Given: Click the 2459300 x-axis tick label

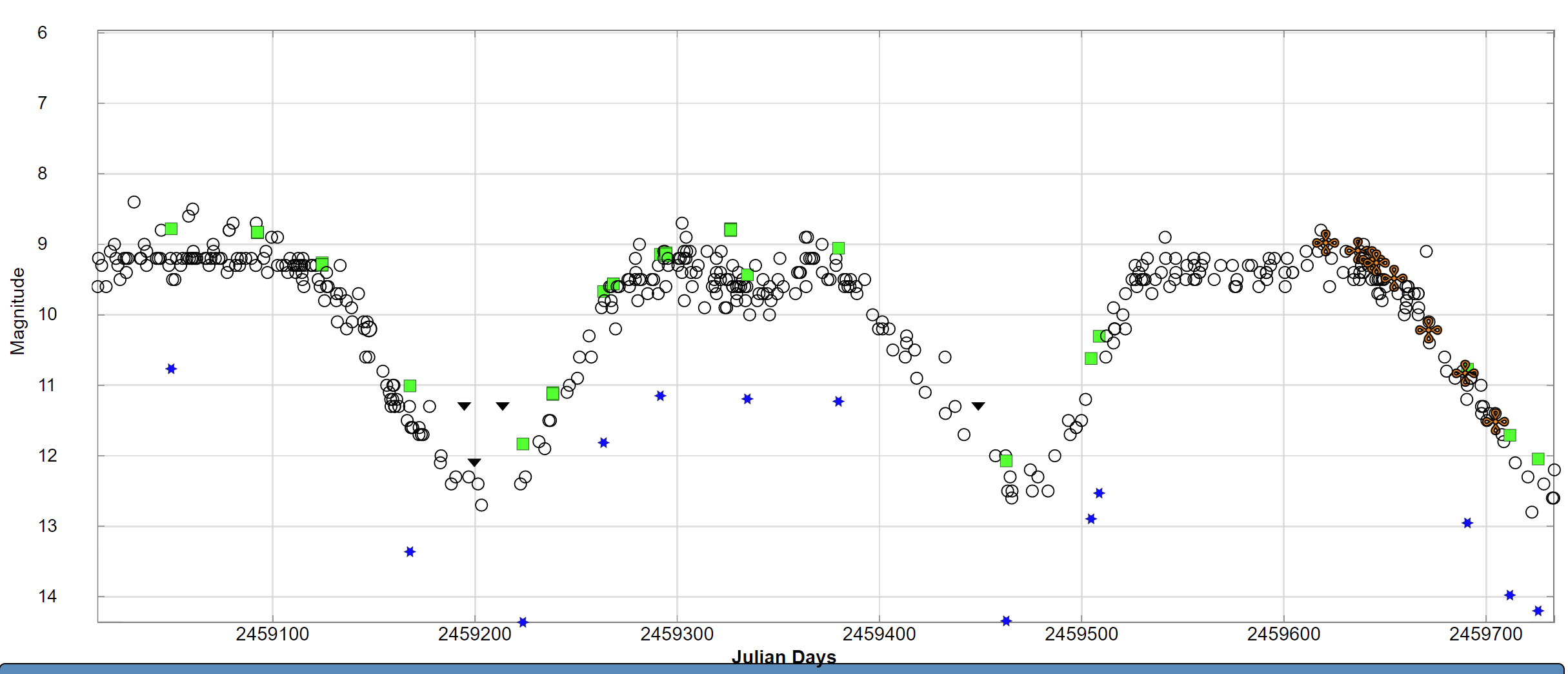Looking at the screenshot, I should [x=677, y=635].
